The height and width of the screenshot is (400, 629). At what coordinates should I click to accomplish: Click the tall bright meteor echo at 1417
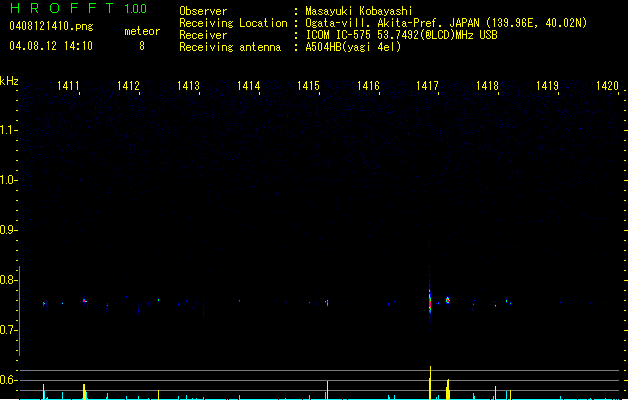coord(430,301)
